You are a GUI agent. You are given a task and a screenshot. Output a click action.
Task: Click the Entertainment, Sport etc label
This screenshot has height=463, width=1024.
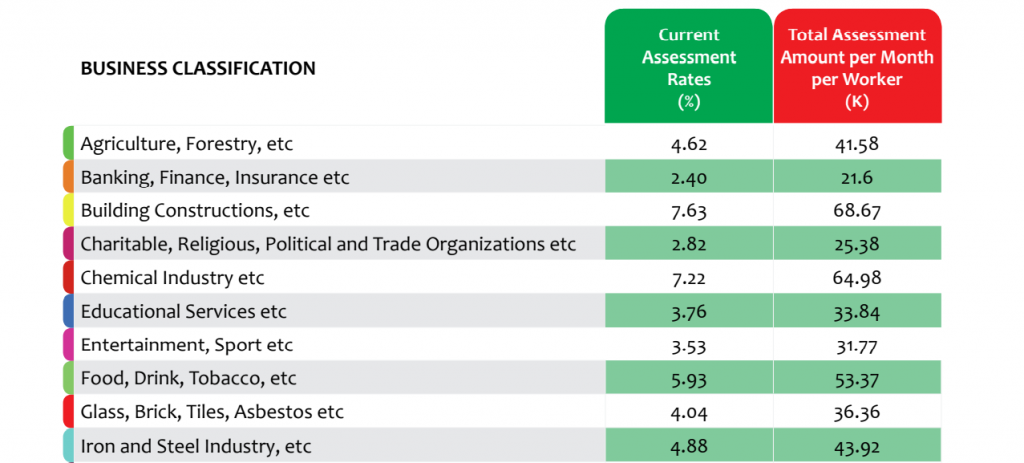coord(187,345)
